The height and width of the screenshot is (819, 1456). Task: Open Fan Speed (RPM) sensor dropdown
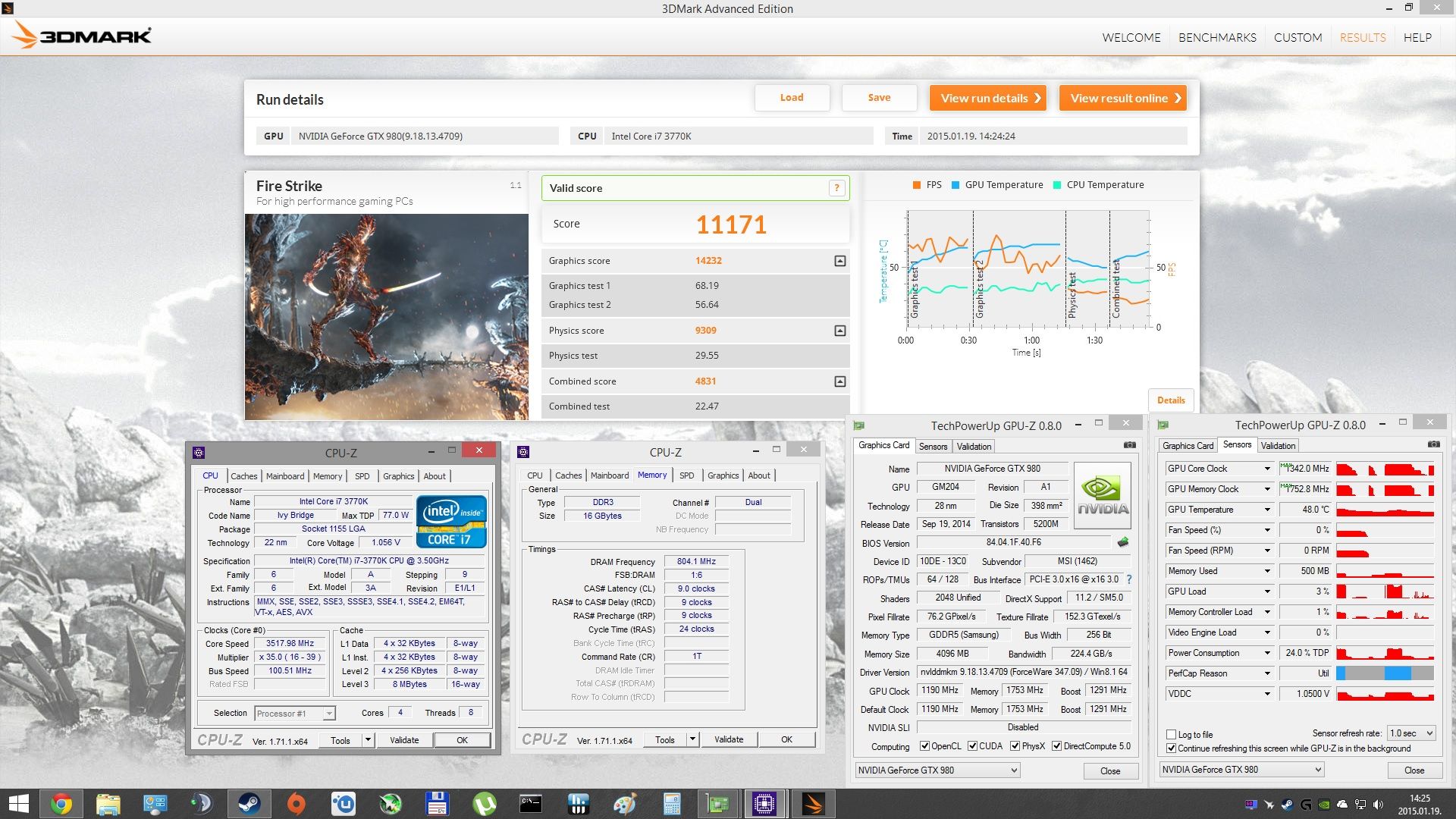point(1266,551)
